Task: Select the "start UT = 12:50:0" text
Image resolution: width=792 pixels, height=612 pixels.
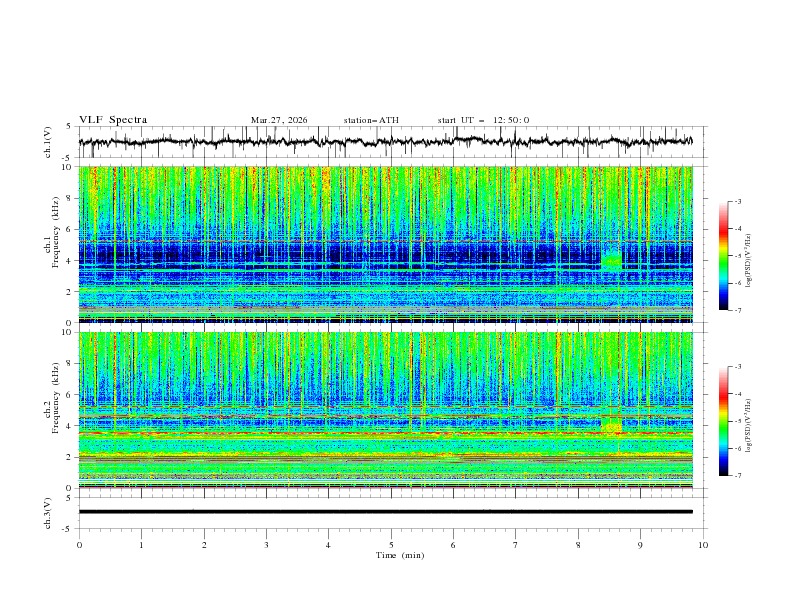Action: (483, 120)
